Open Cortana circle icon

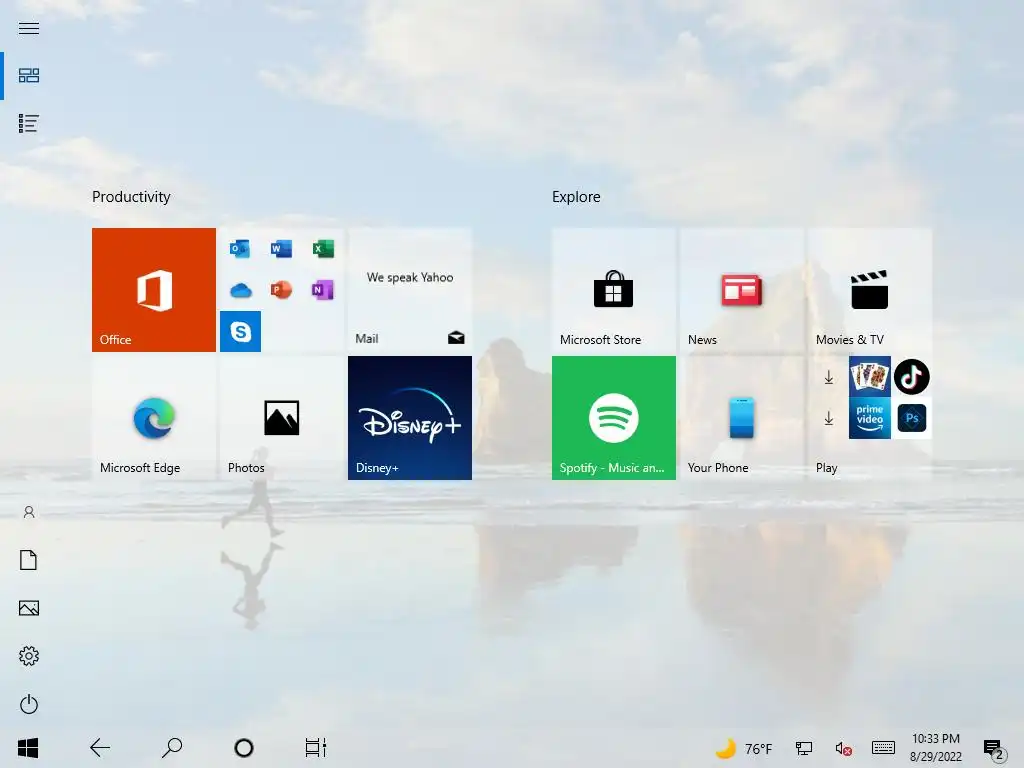pos(244,748)
